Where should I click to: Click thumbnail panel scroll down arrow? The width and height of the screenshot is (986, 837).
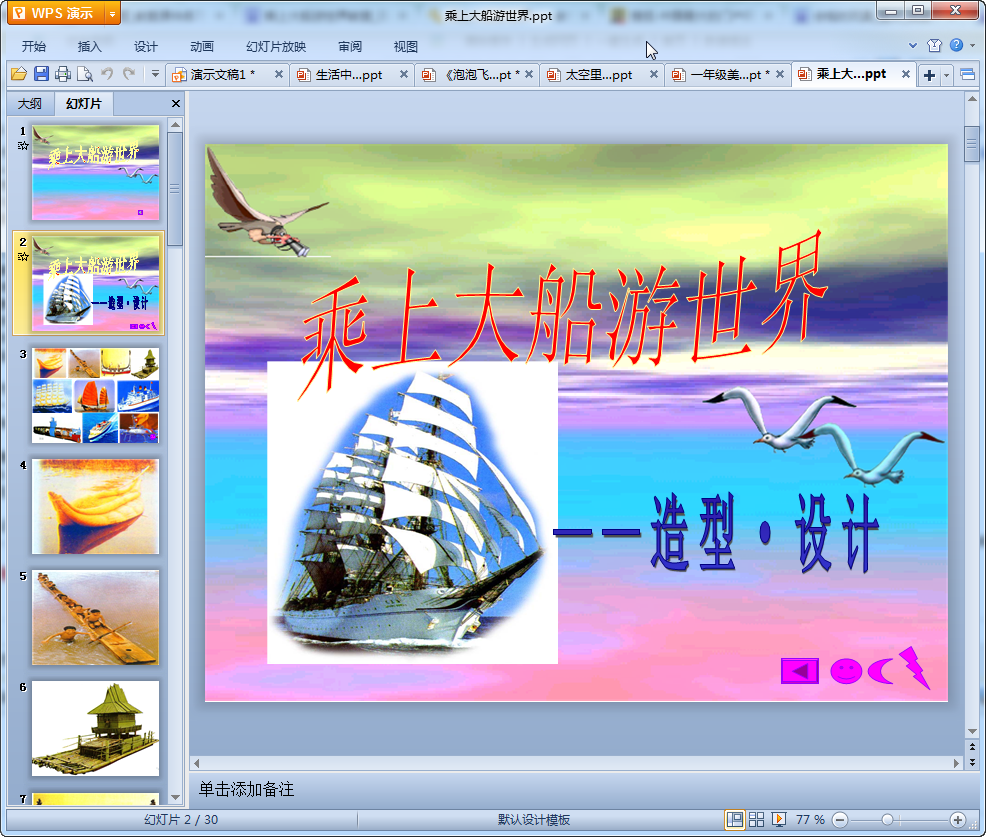click(175, 797)
